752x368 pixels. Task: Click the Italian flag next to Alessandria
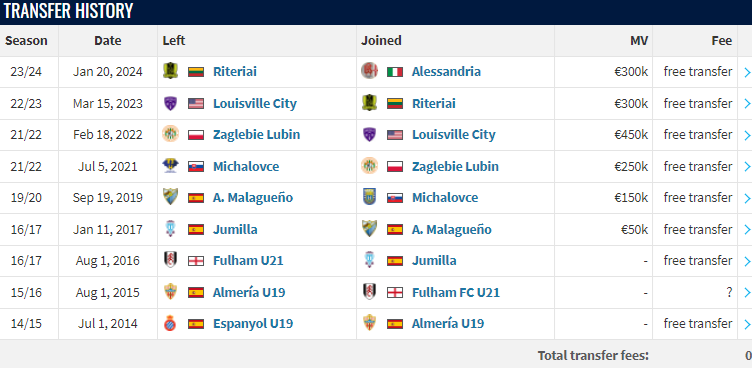click(x=395, y=72)
